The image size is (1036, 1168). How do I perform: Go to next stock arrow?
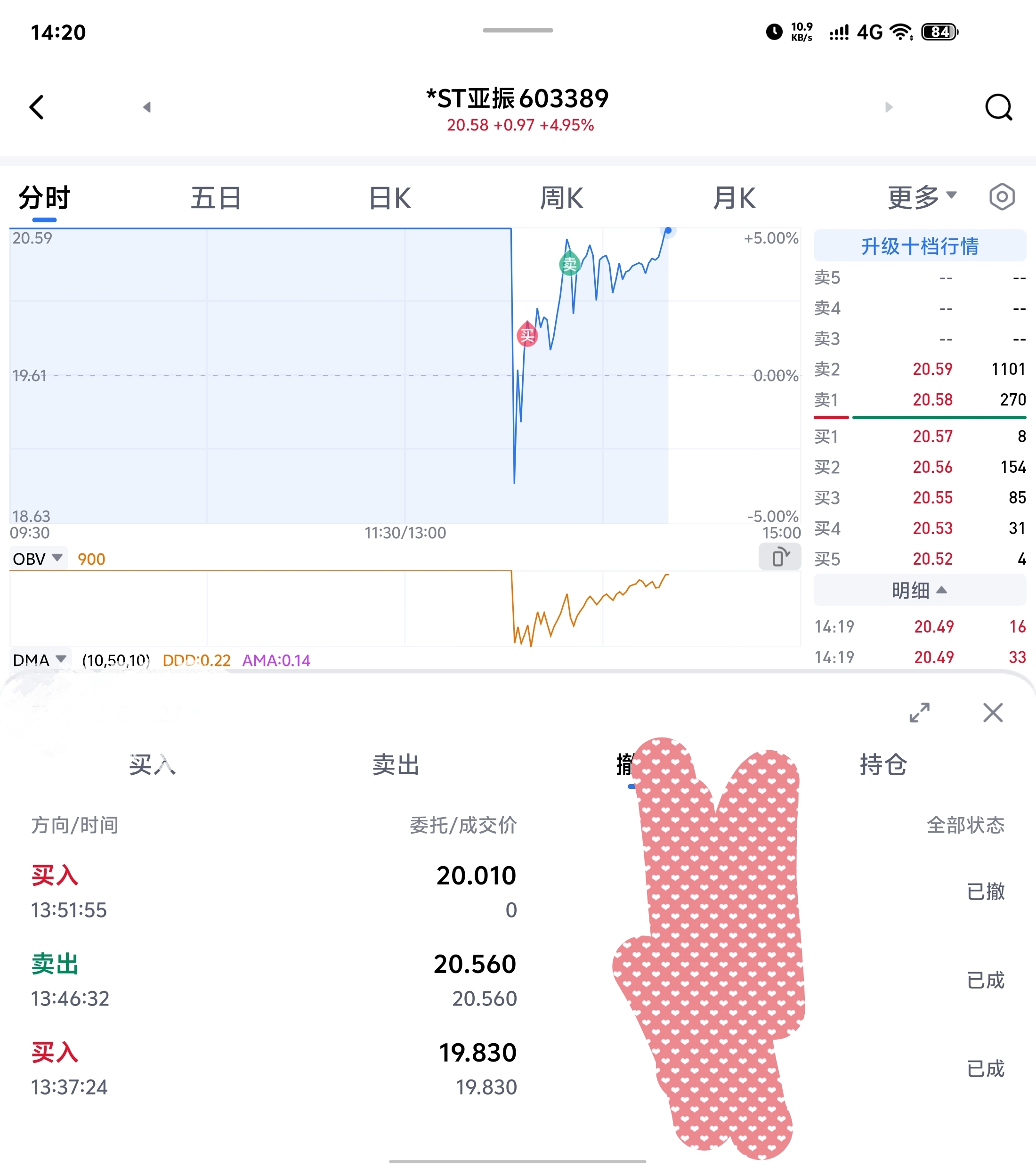(889, 107)
